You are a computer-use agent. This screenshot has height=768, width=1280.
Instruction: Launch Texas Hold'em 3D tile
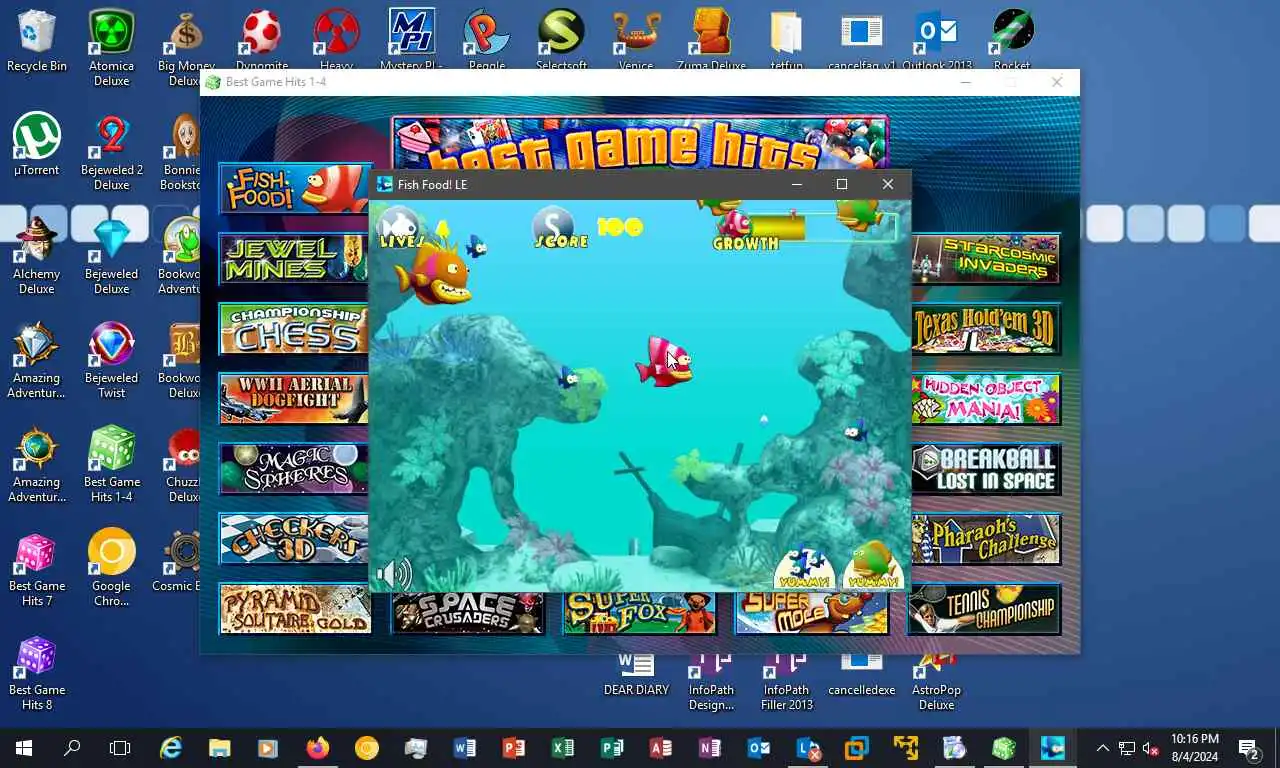986,329
